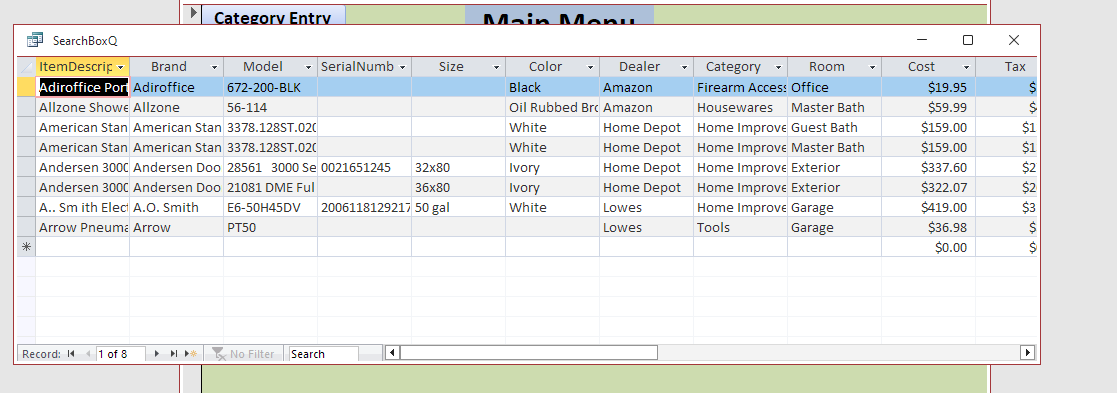Click the No Filter indicator
This screenshot has width=1117, height=393.
[x=244, y=354]
